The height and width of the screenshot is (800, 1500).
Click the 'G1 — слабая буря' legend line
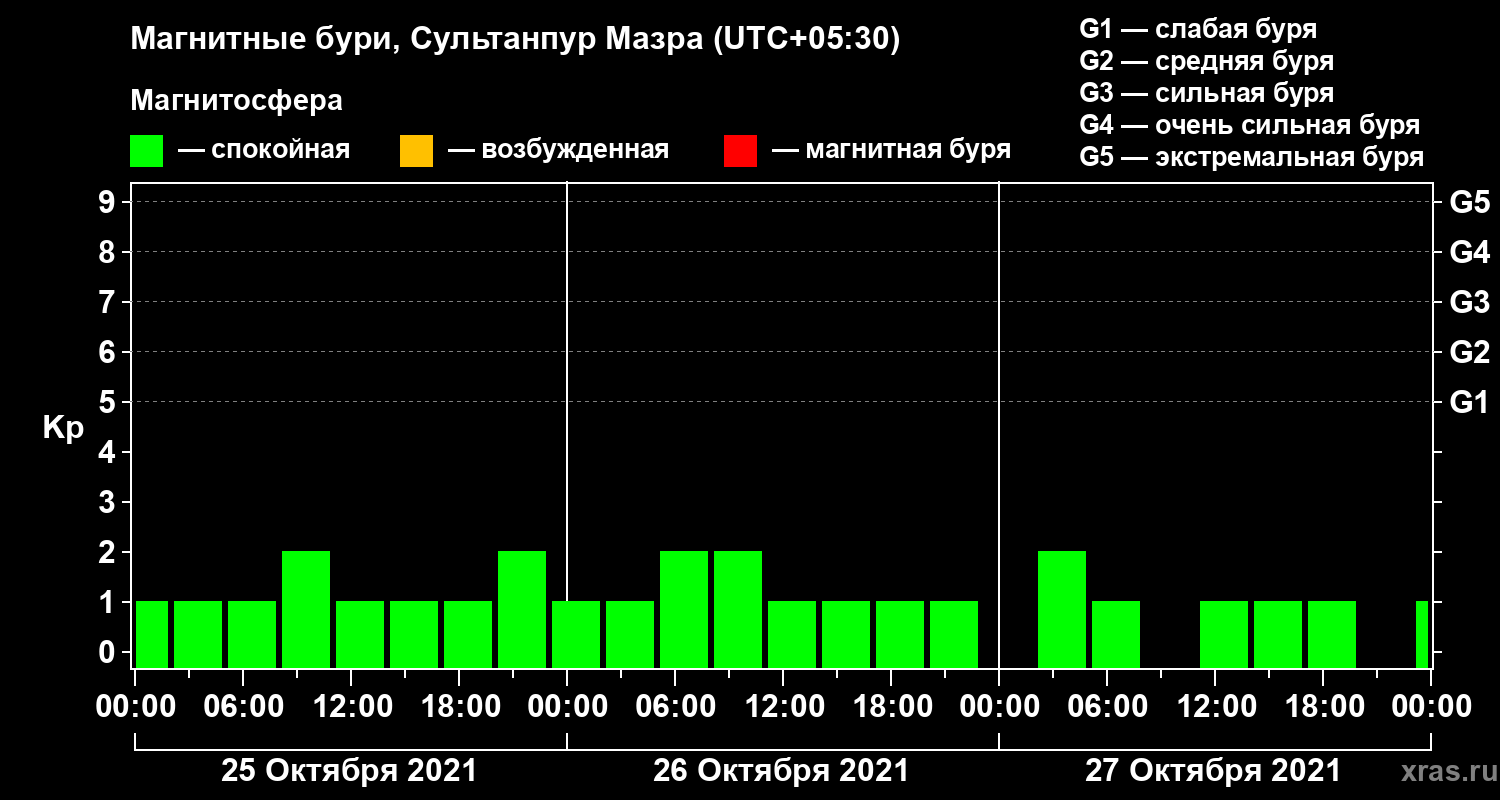point(1198,29)
